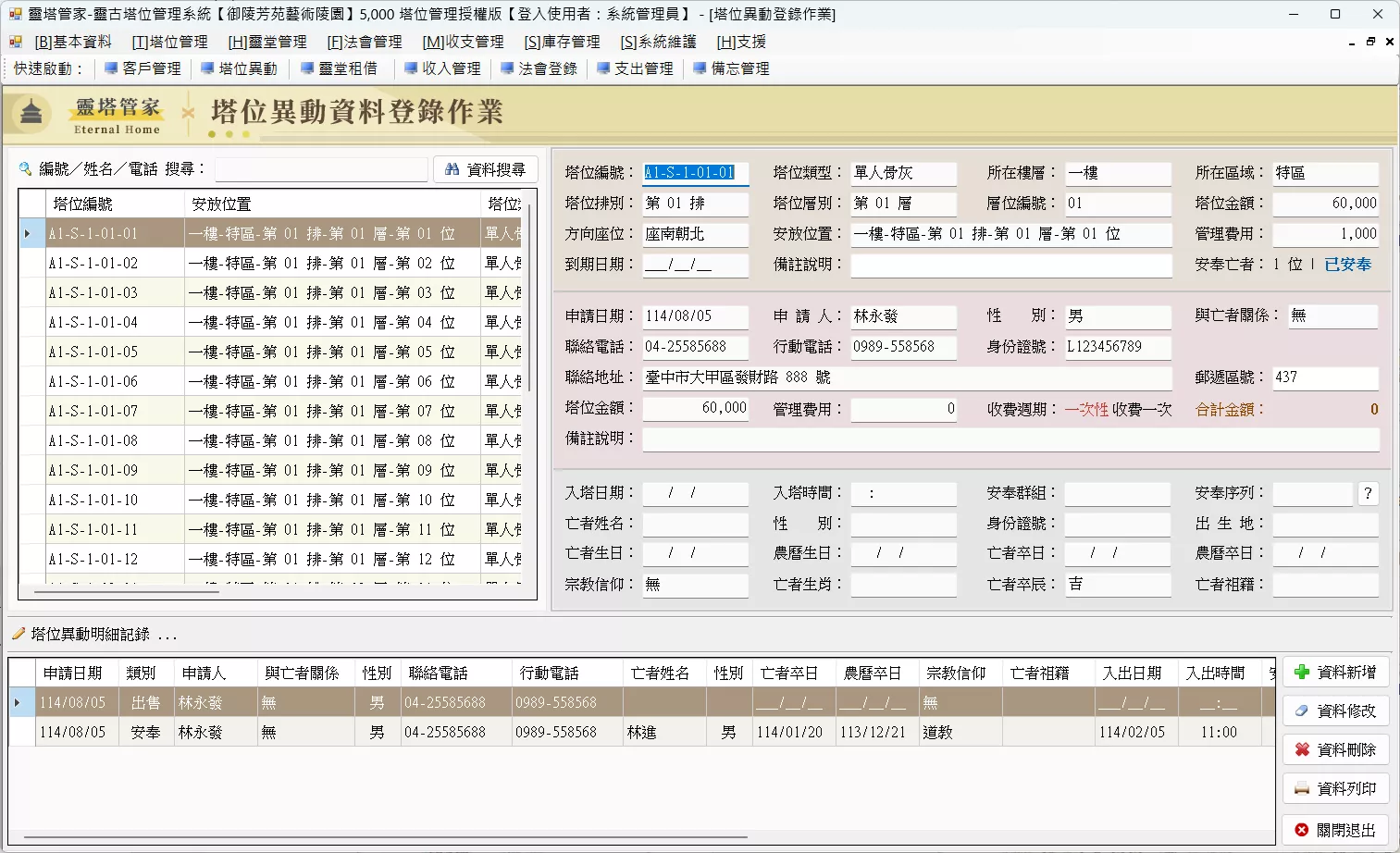This screenshot has width=1400, height=853.
Task: Open the [F]法會管理 menu
Action: pos(365,42)
